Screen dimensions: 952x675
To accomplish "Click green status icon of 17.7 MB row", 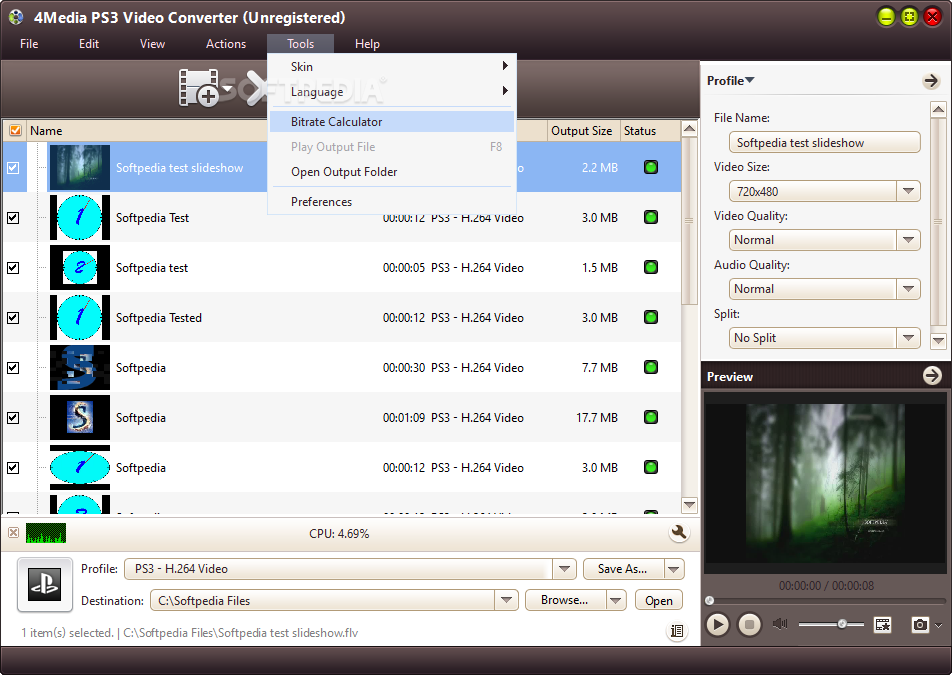I will pyautogui.click(x=651, y=417).
